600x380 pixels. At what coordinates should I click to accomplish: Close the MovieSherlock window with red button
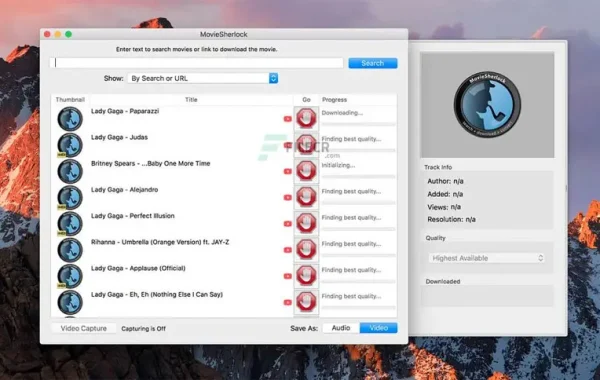(47, 34)
